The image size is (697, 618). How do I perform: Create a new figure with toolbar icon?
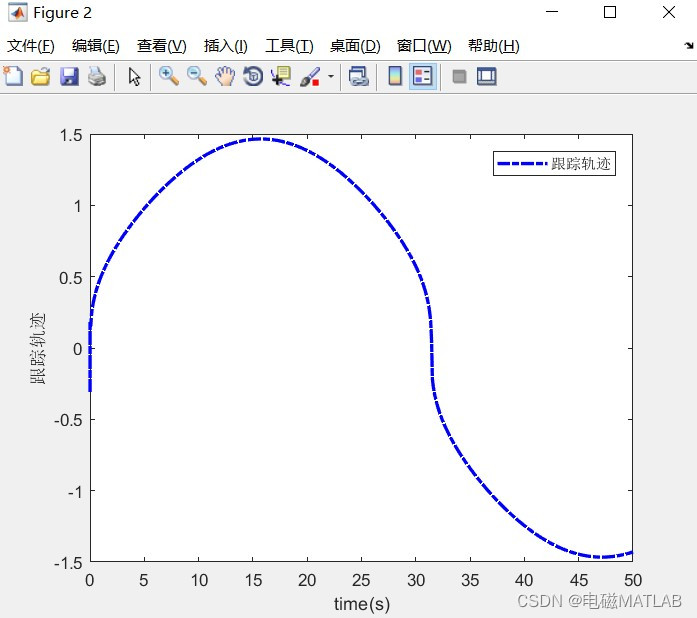(13, 76)
